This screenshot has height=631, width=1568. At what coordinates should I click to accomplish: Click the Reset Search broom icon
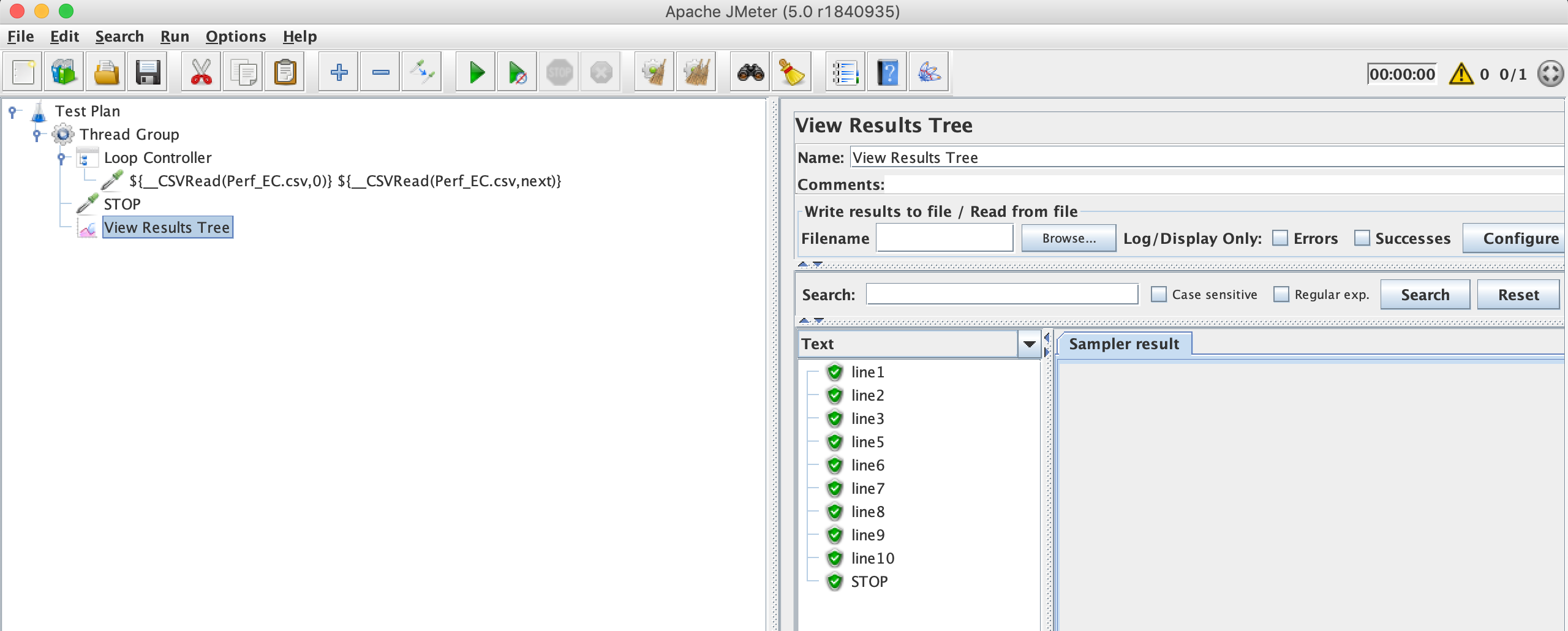(x=792, y=73)
